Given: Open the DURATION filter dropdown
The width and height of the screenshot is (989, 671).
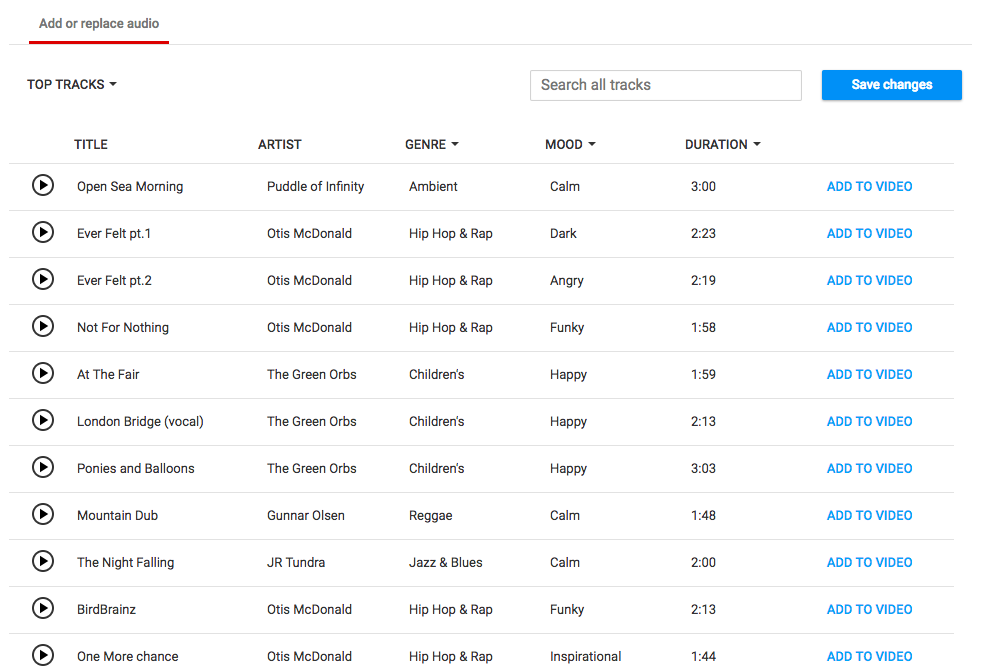Looking at the screenshot, I should click(723, 144).
